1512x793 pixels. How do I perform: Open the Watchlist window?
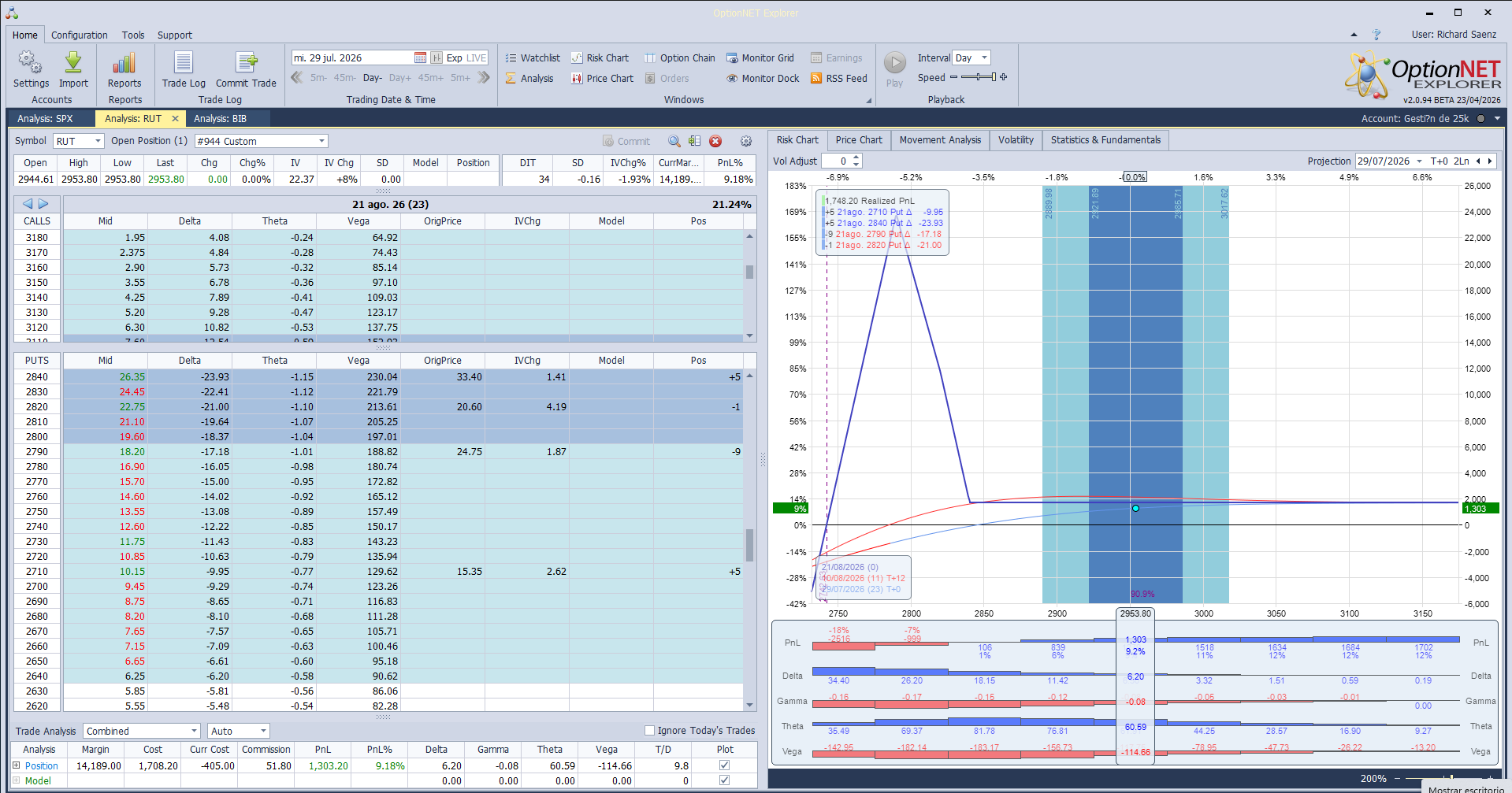coord(533,58)
